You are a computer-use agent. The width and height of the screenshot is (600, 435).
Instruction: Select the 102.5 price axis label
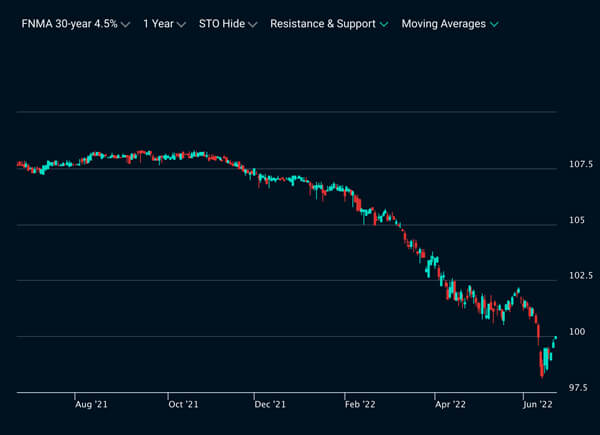(x=580, y=275)
